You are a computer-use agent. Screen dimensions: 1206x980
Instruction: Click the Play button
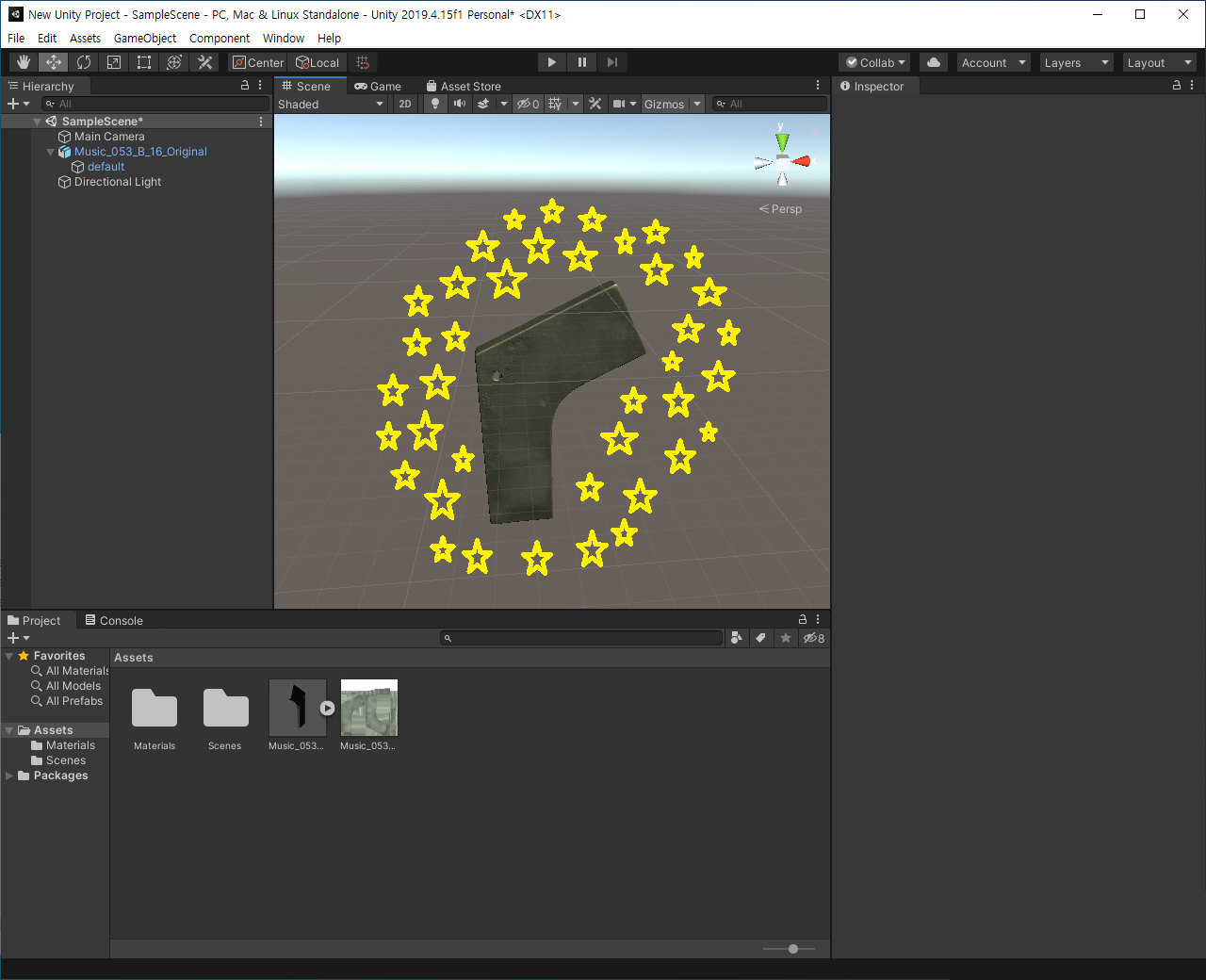tap(552, 62)
